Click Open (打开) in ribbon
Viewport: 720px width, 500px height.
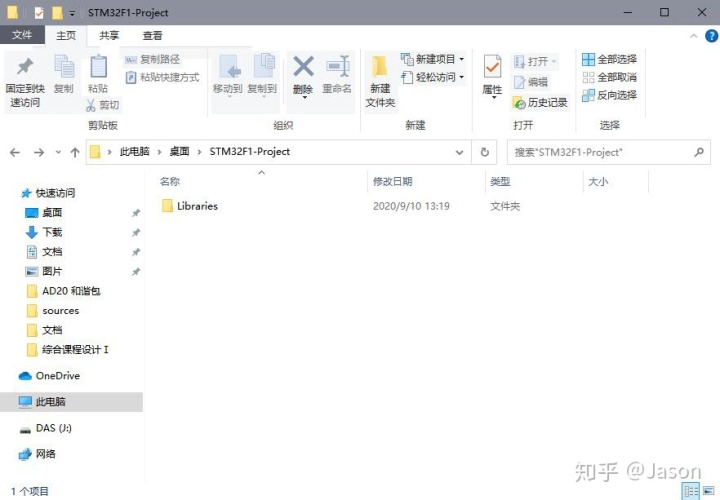click(535, 62)
